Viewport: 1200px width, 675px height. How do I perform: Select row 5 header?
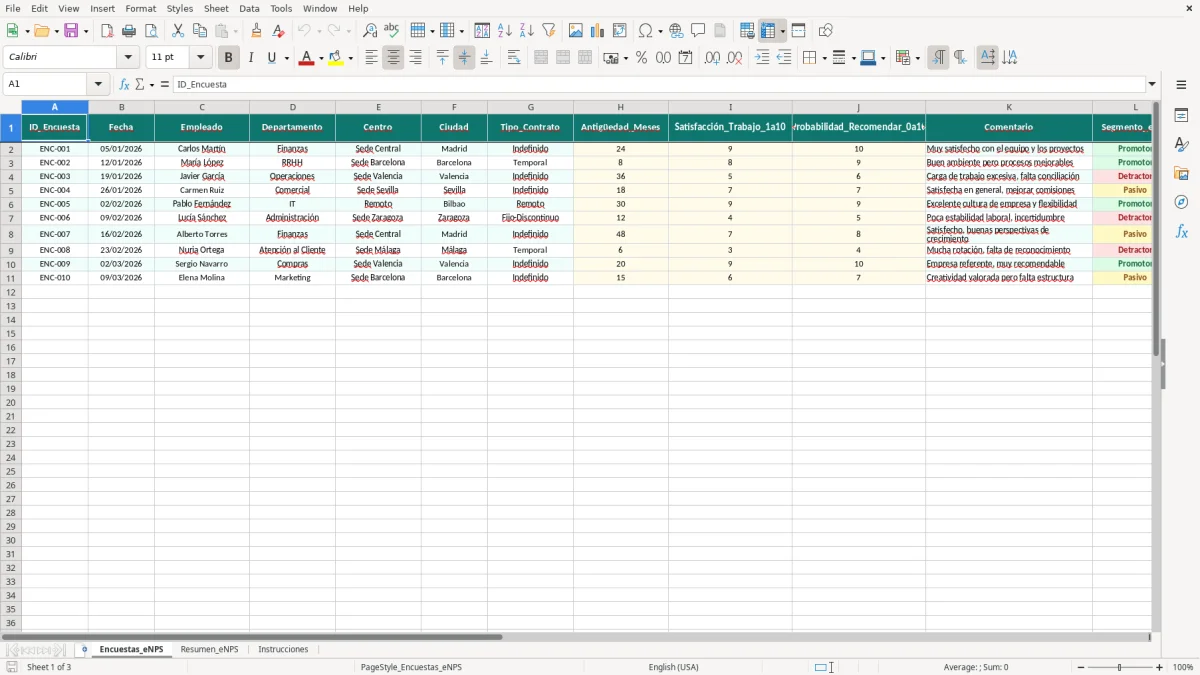tap(10, 190)
